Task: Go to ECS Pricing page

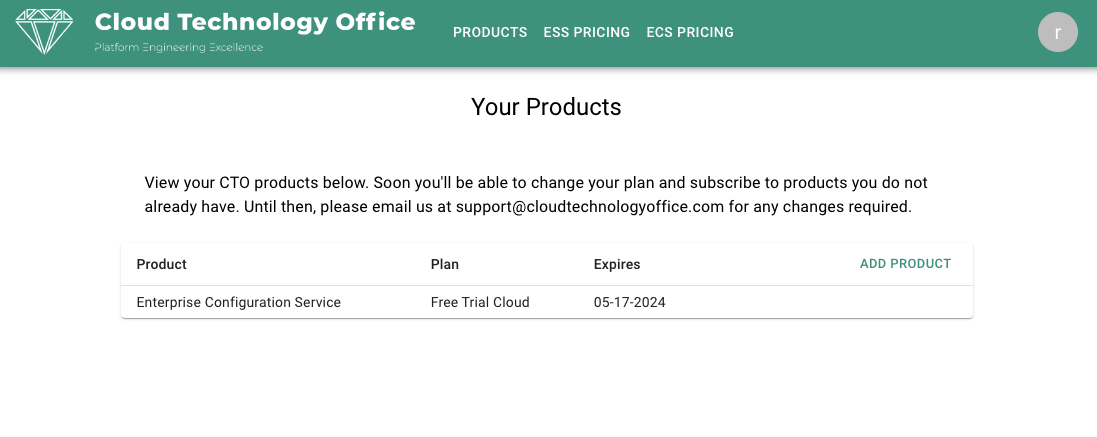Action: pos(690,32)
